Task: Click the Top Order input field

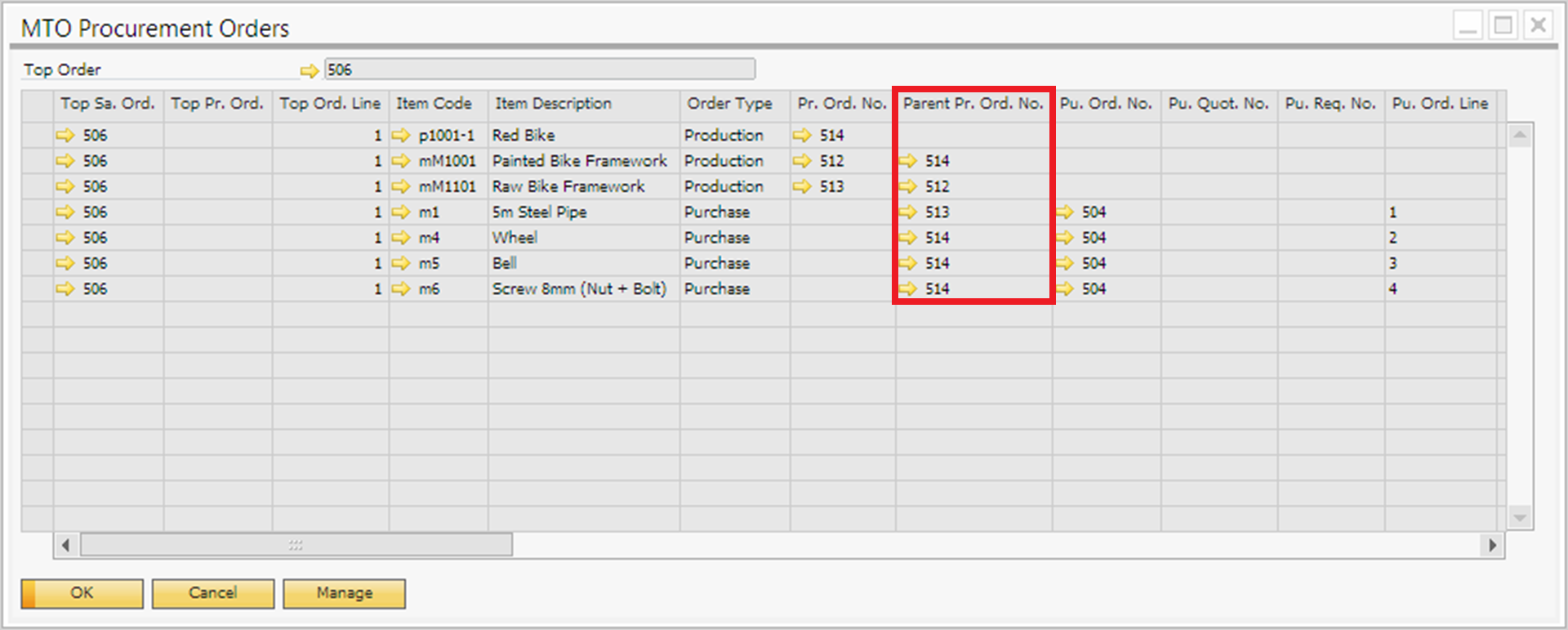Action: (539, 69)
